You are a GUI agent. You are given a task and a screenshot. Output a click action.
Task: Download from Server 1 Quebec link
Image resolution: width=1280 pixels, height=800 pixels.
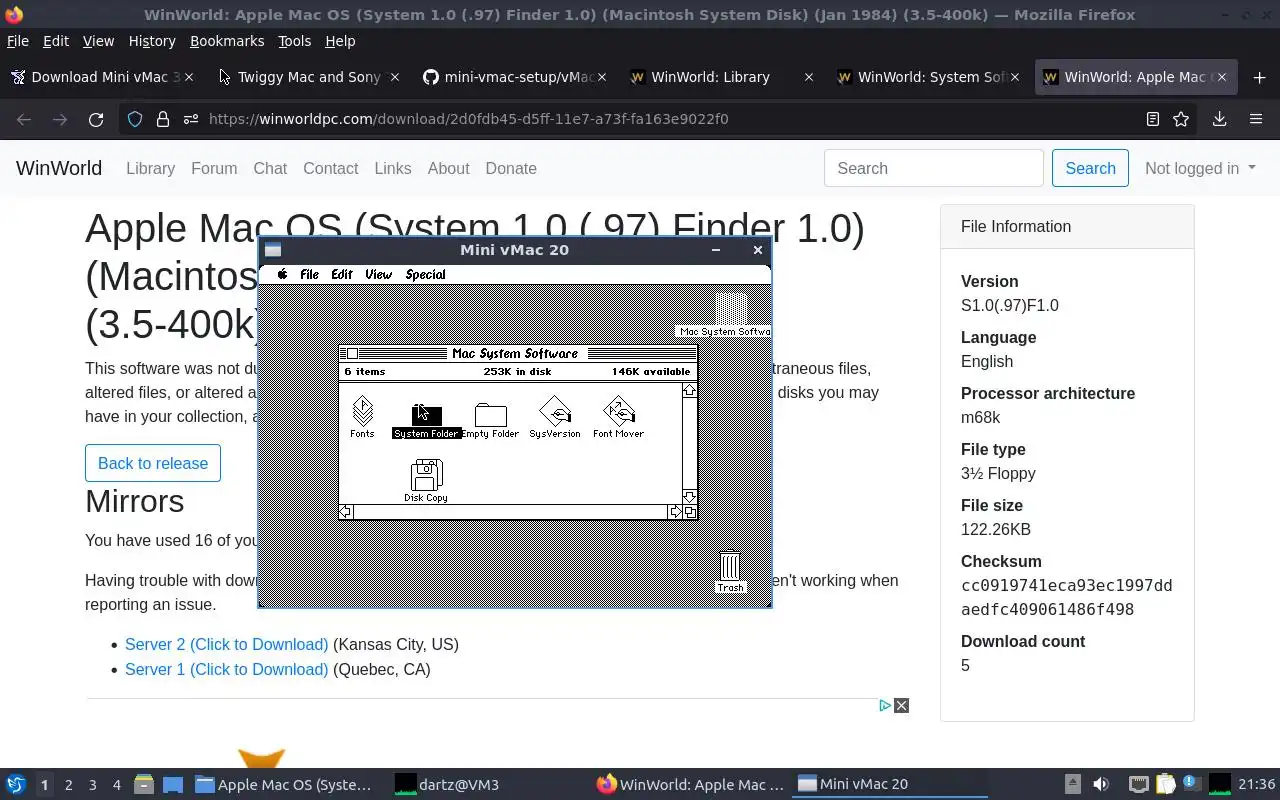point(226,670)
